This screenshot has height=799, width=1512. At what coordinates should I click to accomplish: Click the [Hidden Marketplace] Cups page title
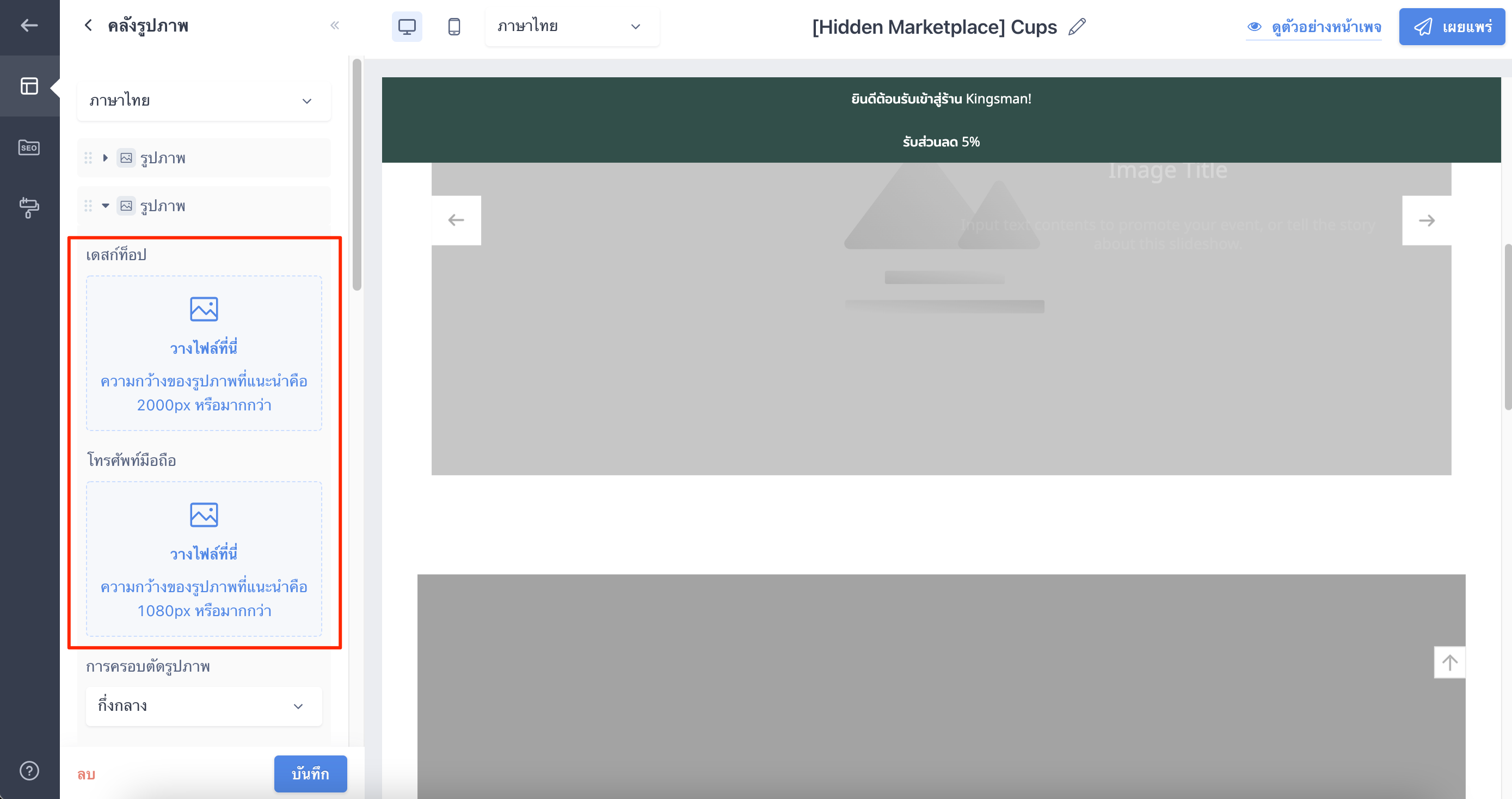click(935, 27)
